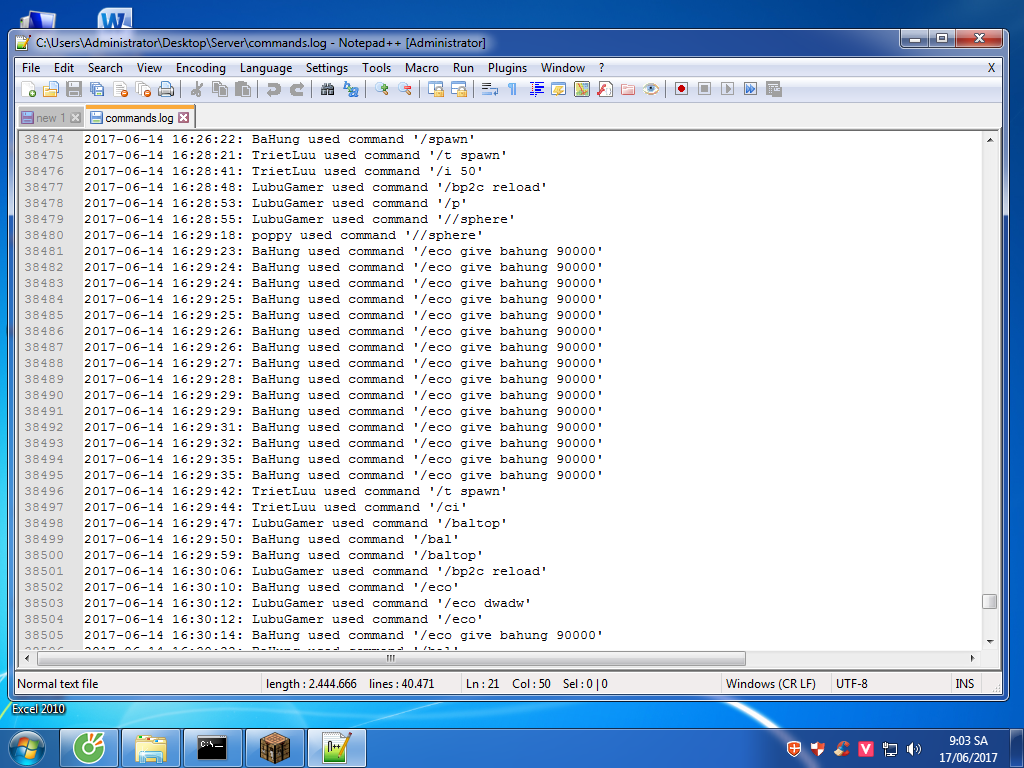Open the File menu
Viewport: 1024px width, 768px height.
(31, 68)
